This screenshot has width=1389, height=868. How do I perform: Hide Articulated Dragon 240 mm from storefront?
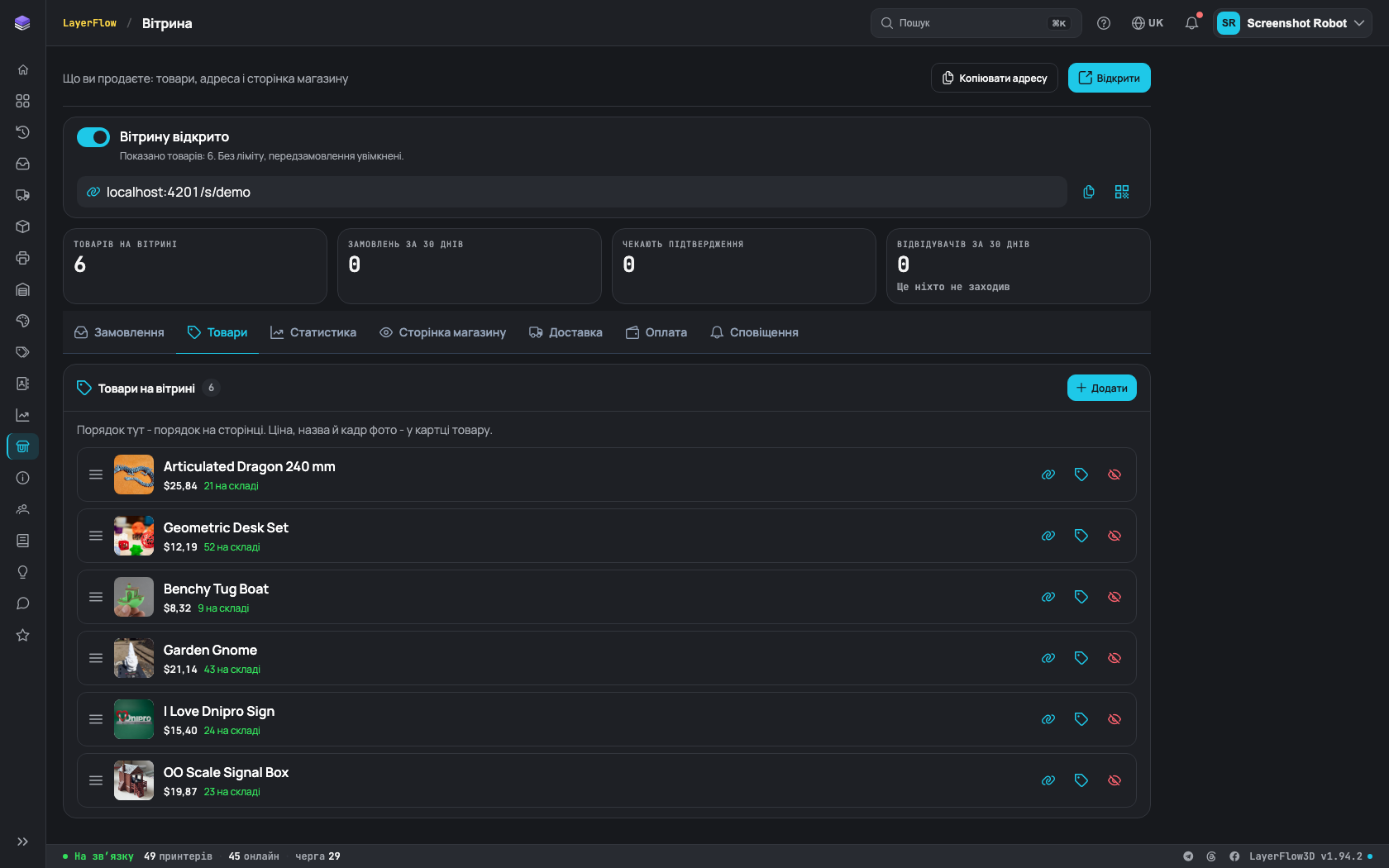[x=1115, y=475]
